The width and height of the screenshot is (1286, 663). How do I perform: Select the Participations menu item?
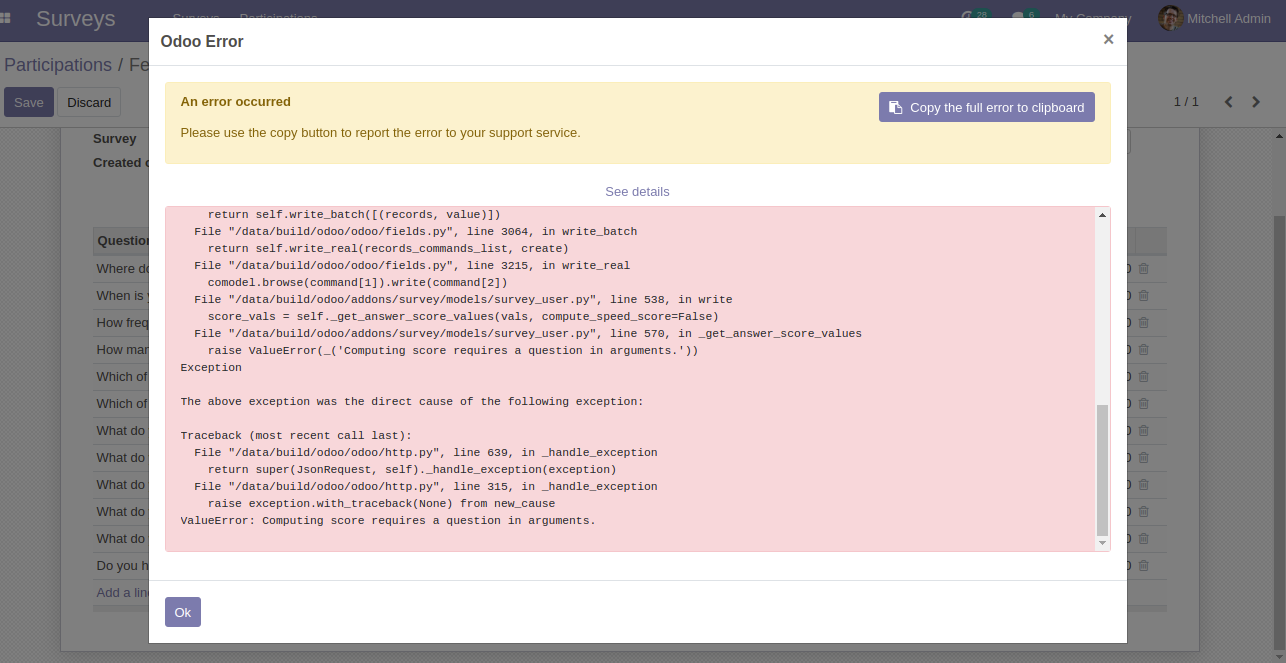278,18
